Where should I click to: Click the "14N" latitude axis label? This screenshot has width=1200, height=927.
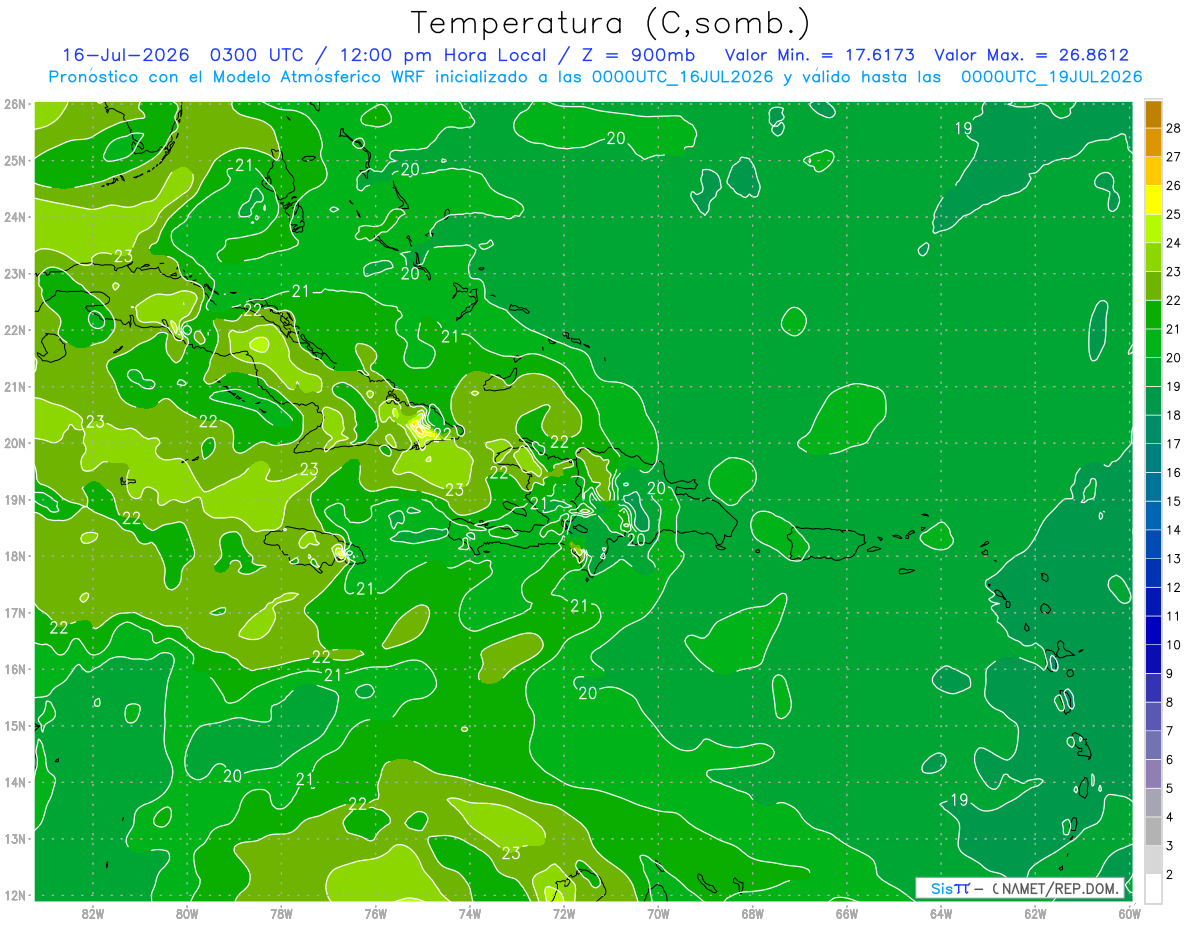[x=14, y=782]
